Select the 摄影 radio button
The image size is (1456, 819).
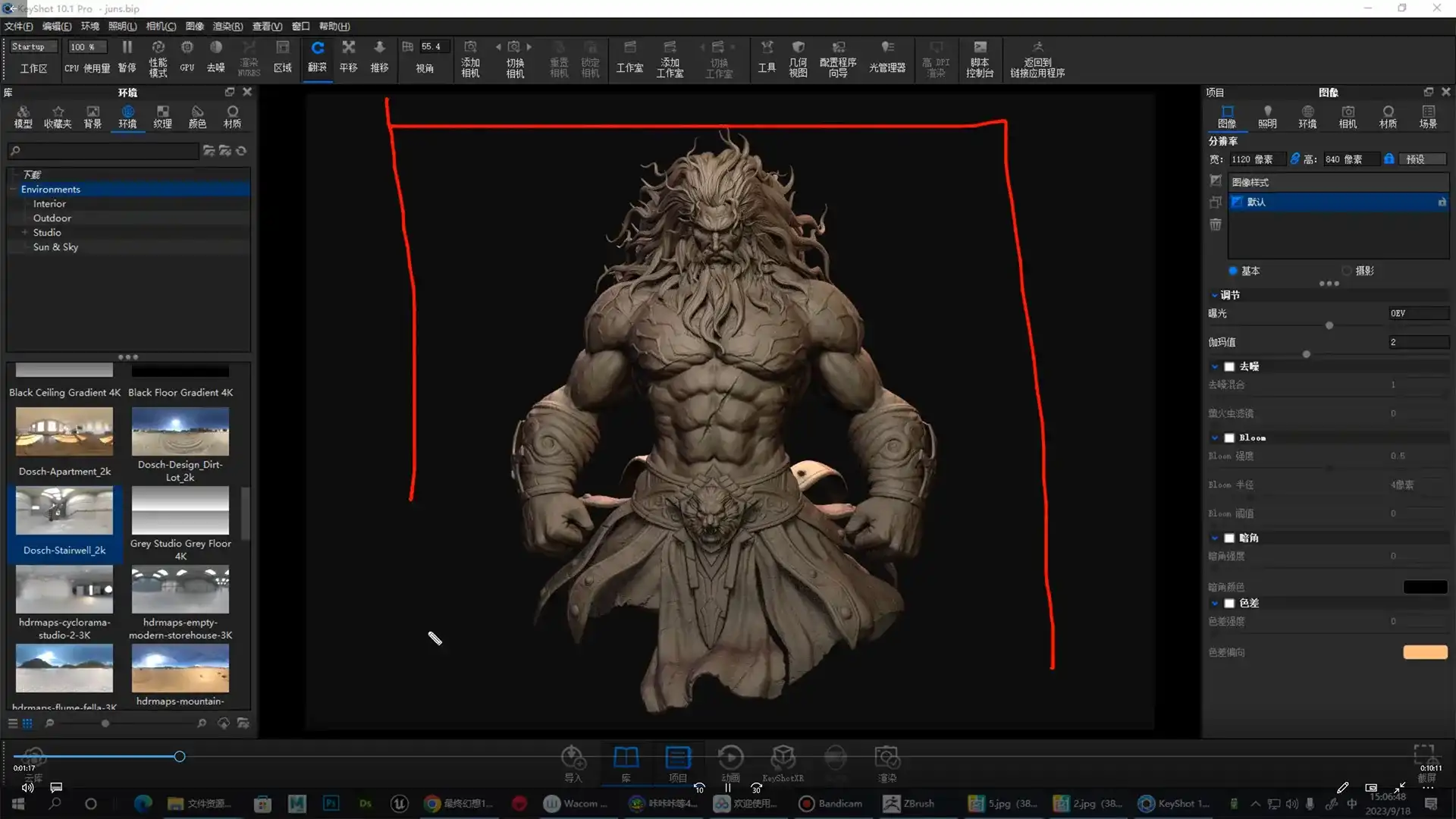(x=1348, y=271)
